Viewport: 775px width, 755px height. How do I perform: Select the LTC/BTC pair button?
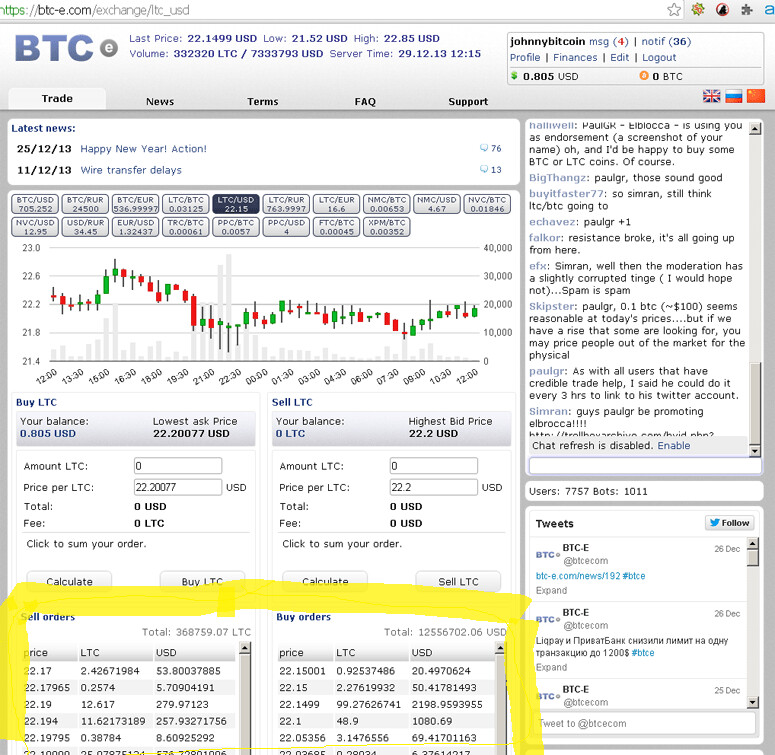186,204
